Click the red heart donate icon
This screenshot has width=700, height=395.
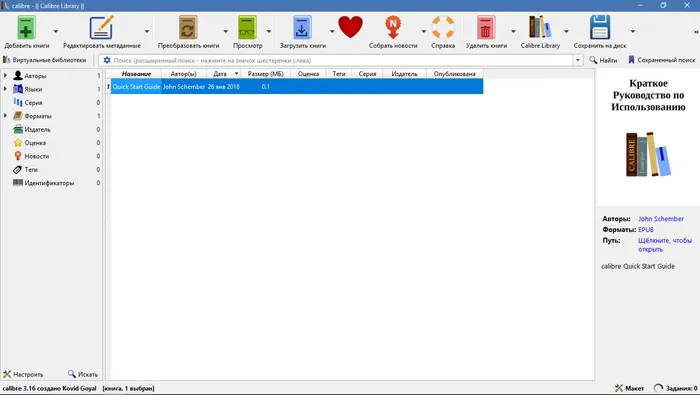[350, 27]
